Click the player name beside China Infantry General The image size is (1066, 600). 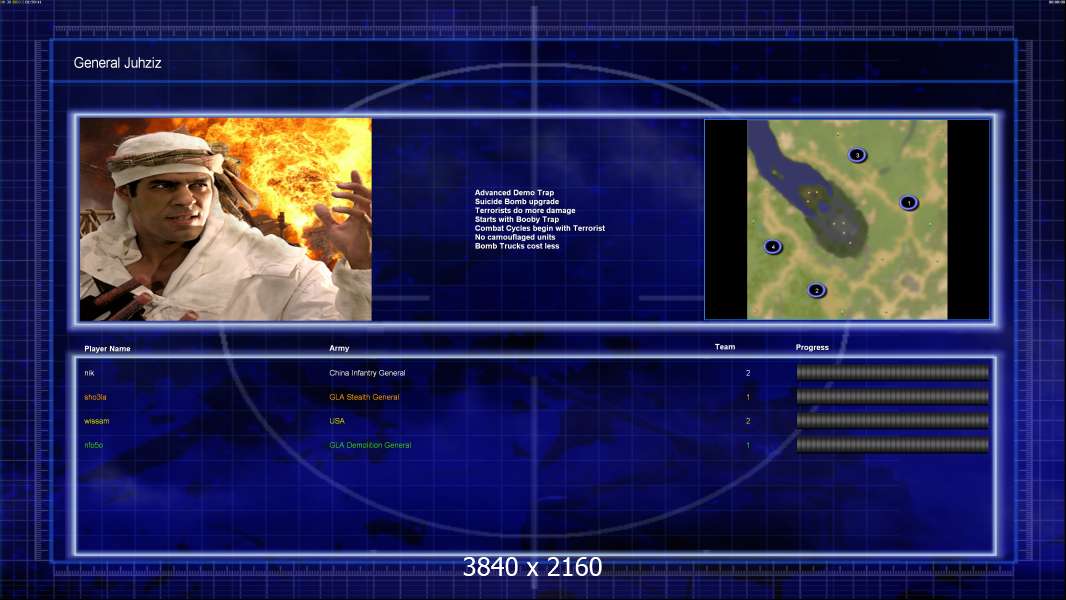[x=89, y=373]
